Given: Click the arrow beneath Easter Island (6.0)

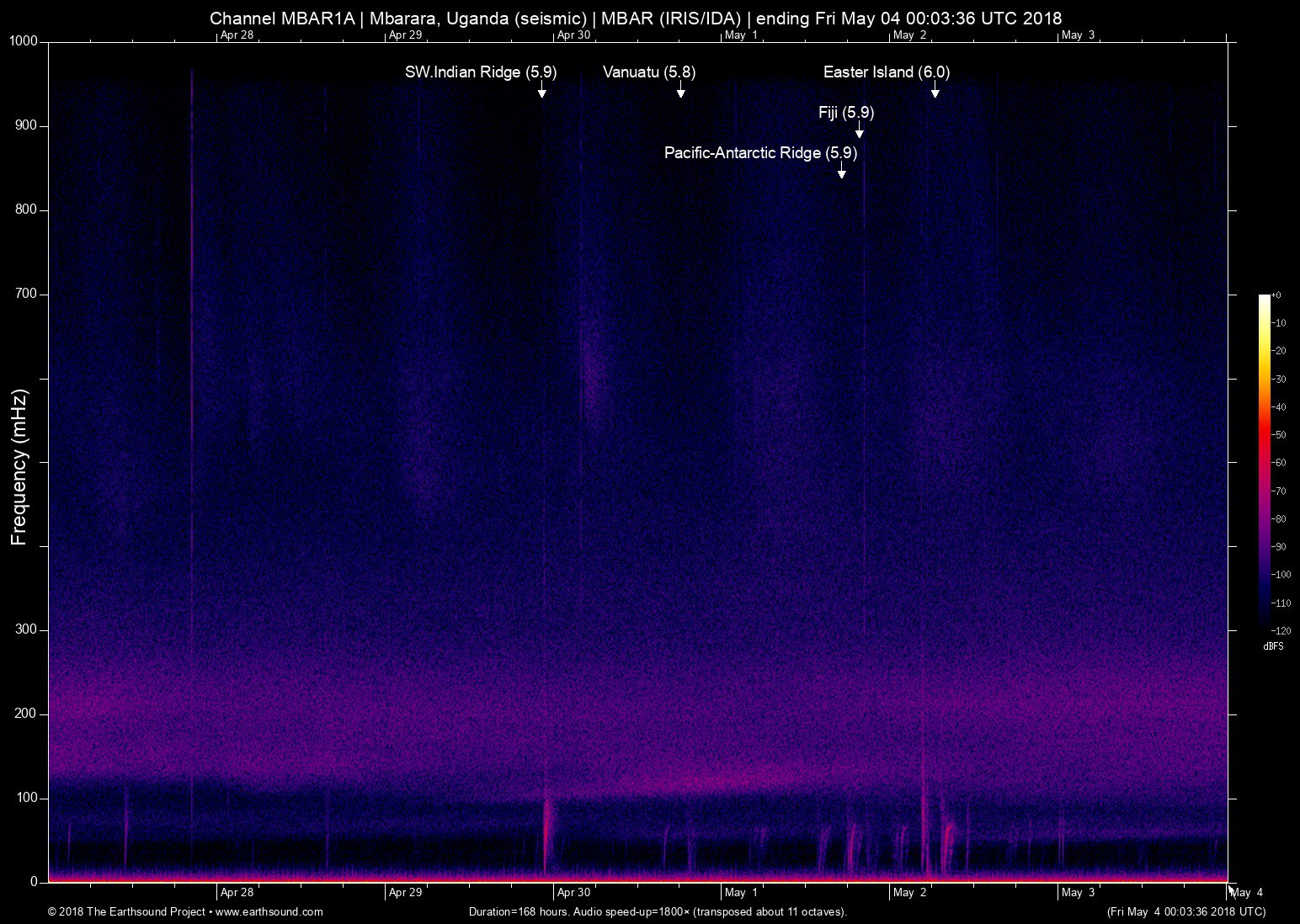Looking at the screenshot, I should [x=935, y=91].
